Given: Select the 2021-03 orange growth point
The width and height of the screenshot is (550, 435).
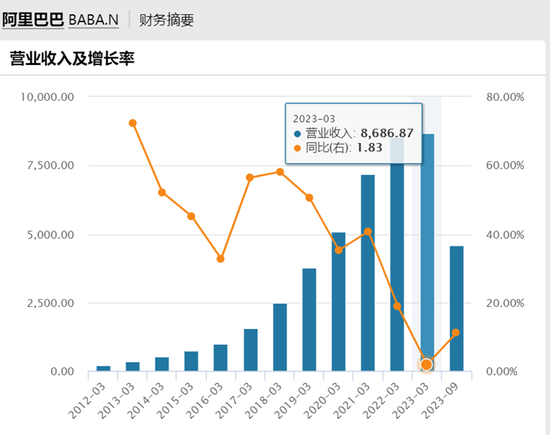Looking at the screenshot, I should coord(368,232).
